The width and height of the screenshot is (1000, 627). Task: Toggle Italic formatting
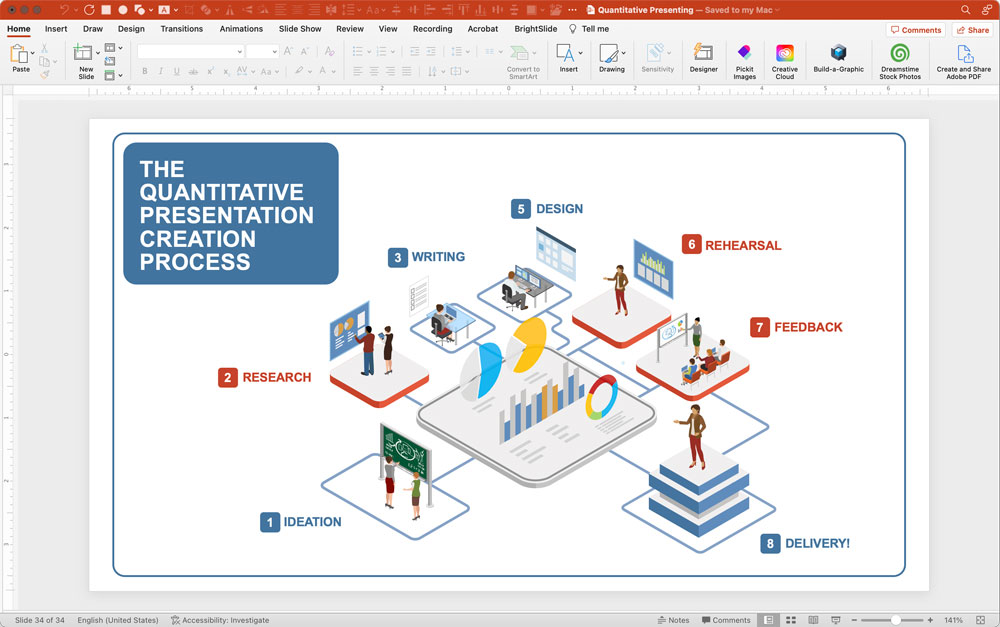point(161,71)
